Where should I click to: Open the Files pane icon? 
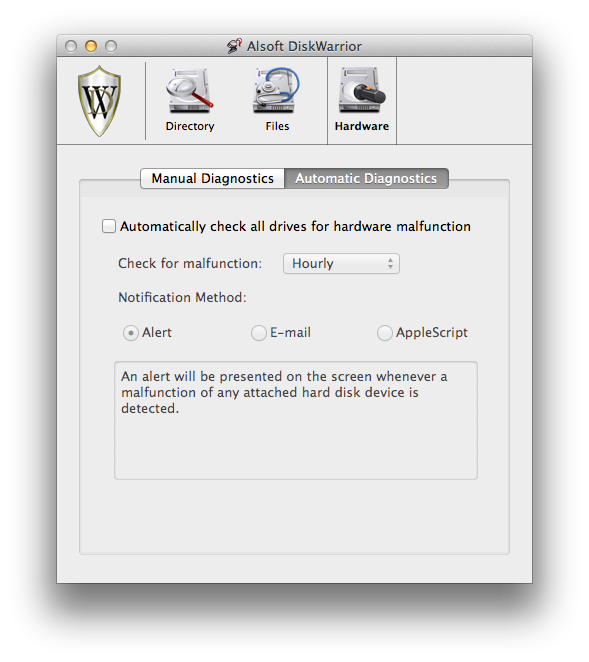pyautogui.click(x=277, y=100)
